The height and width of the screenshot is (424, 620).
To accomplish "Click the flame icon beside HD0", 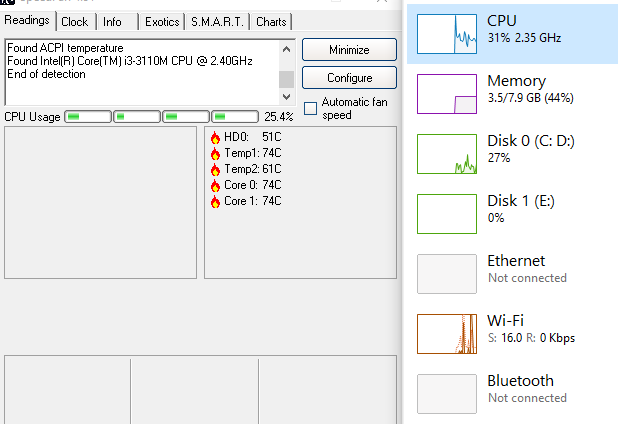I will 215,138.
